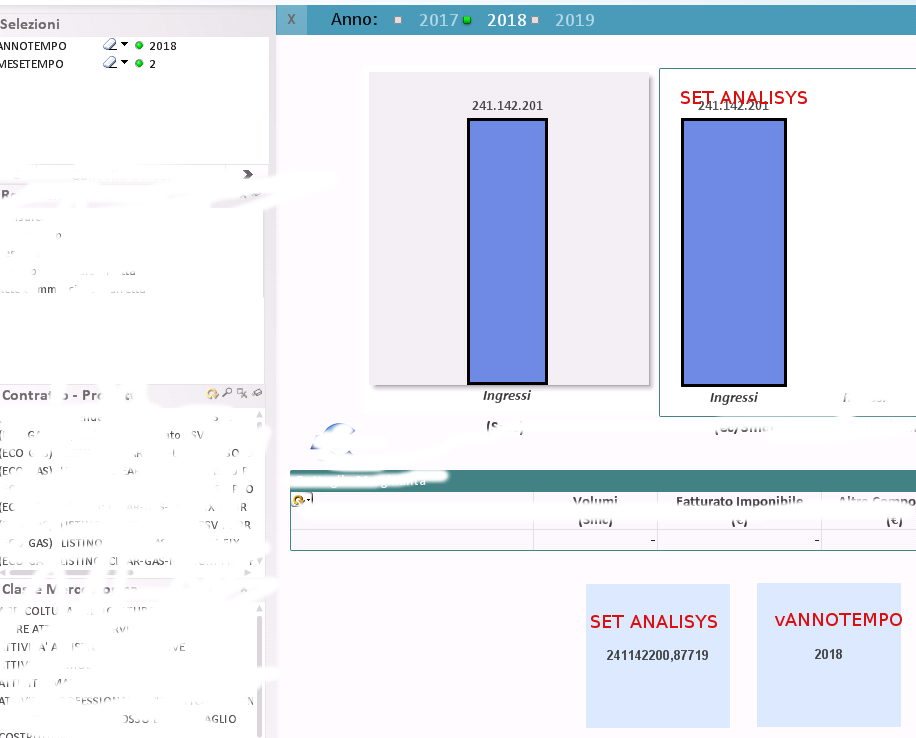Image resolution: width=916 pixels, height=738 pixels.
Task: Click the Classe Merceologica list header
Action: [132, 589]
